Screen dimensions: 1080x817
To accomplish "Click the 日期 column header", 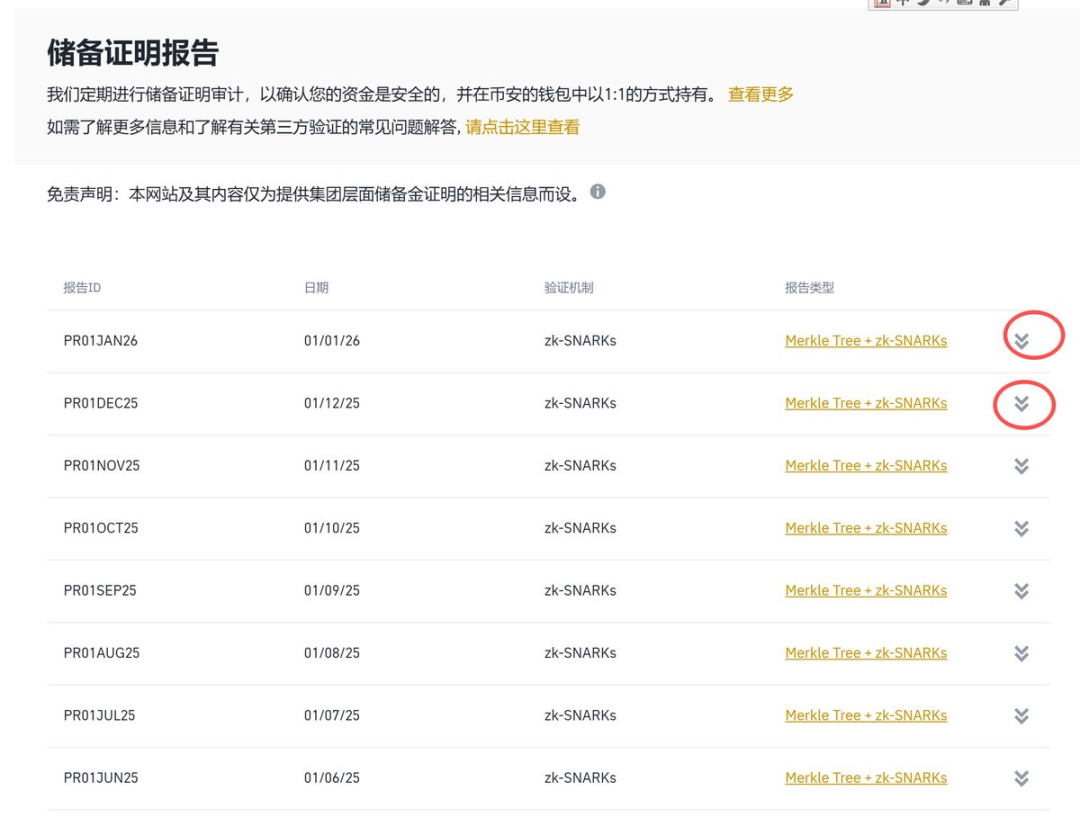I will point(316,288).
